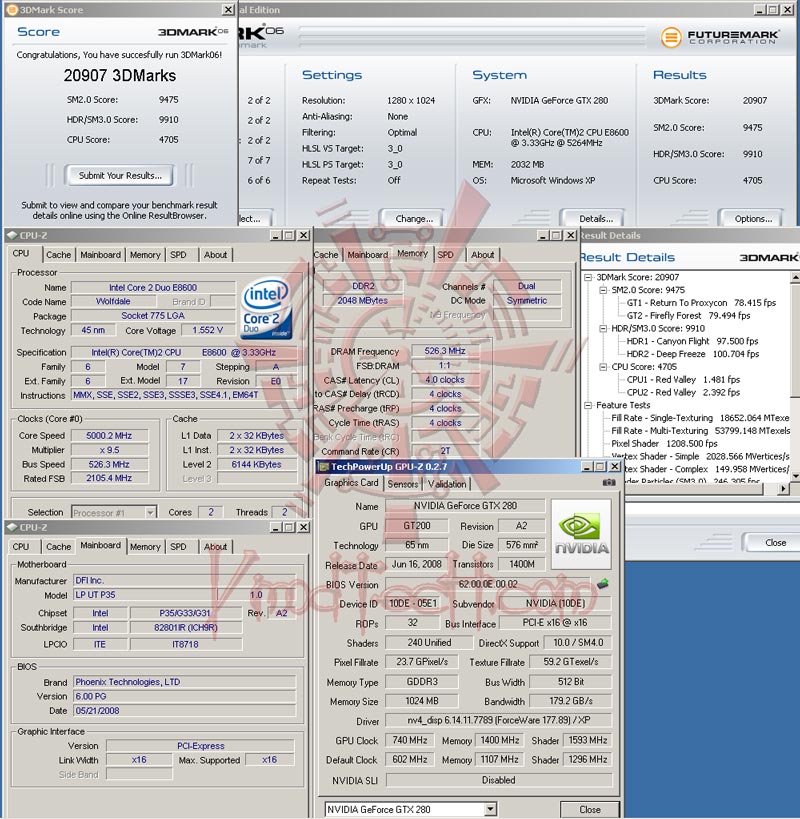Click the Options... results button

point(753,219)
